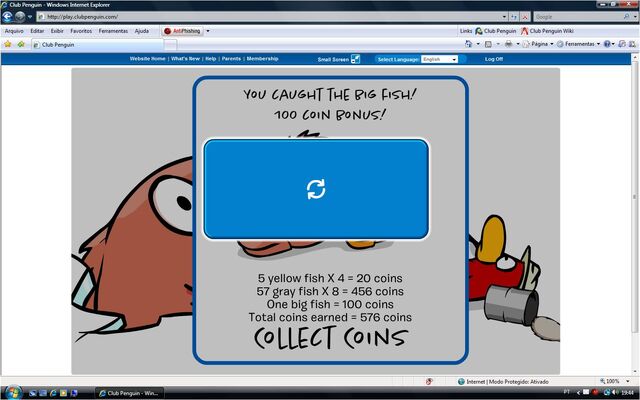Click the Home page icon
This screenshot has height=400, width=640.
pos(469,44)
